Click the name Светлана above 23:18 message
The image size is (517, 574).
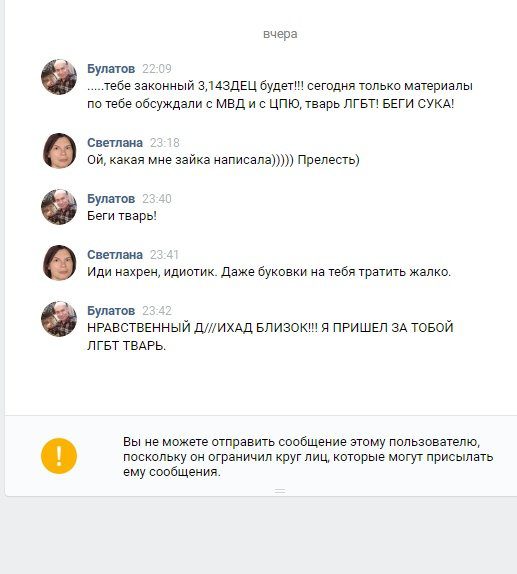(115, 142)
